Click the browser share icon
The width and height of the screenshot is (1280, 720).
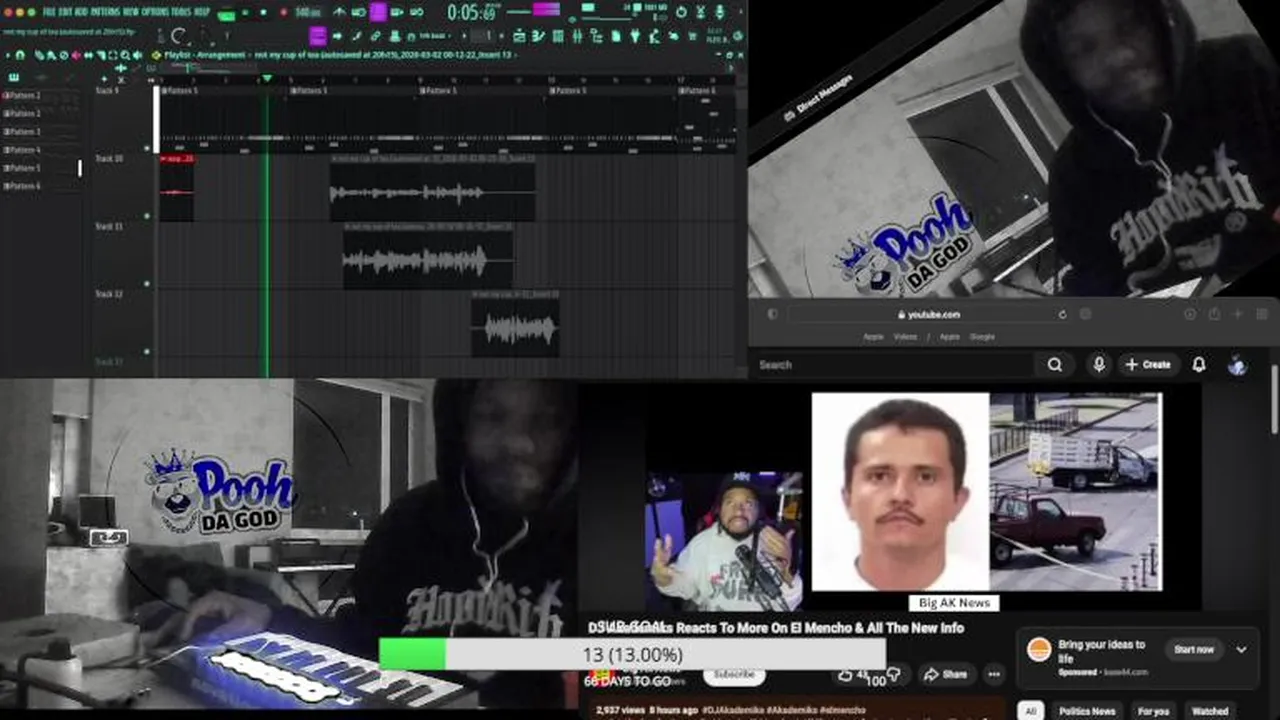1214,314
